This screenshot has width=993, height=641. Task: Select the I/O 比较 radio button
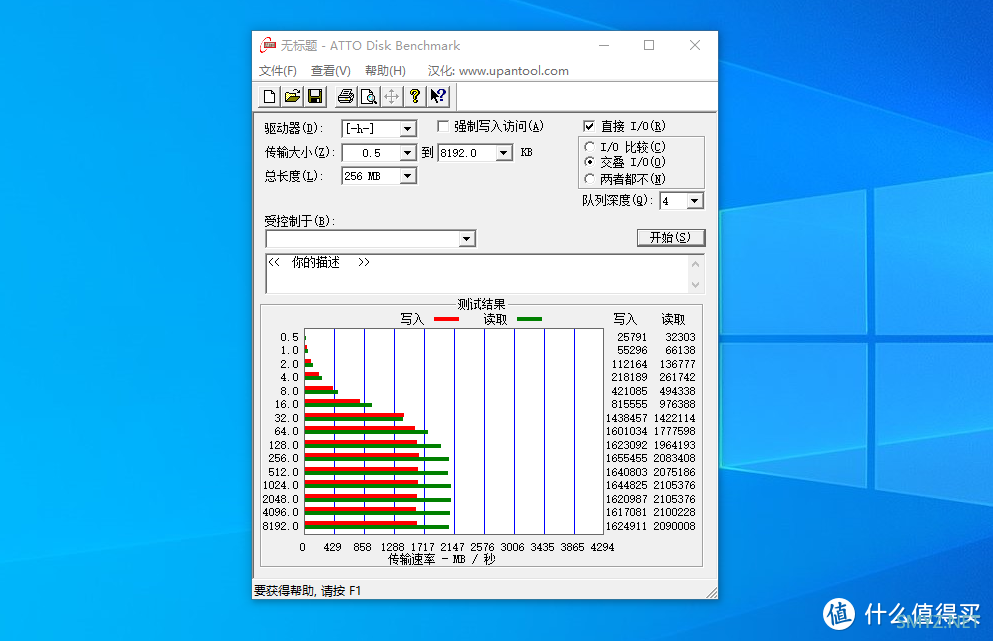(590, 147)
